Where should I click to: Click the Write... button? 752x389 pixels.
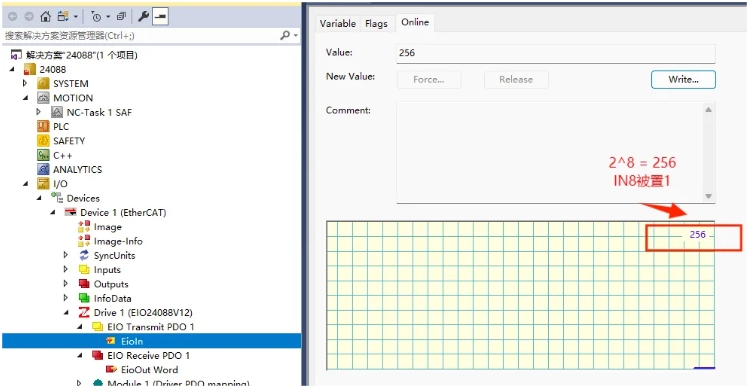(x=683, y=80)
